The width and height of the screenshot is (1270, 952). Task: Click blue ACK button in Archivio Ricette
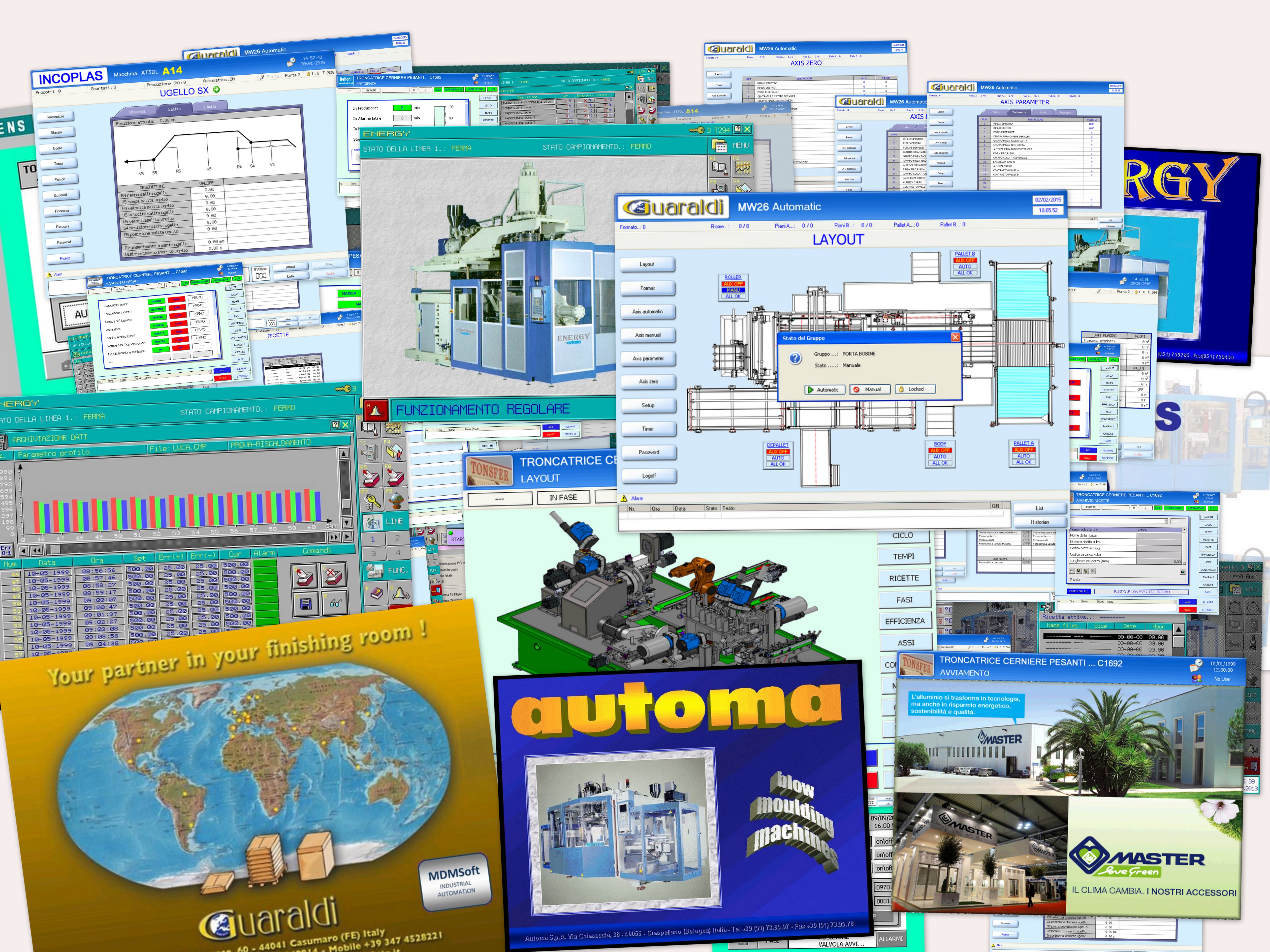tap(1187, 602)
